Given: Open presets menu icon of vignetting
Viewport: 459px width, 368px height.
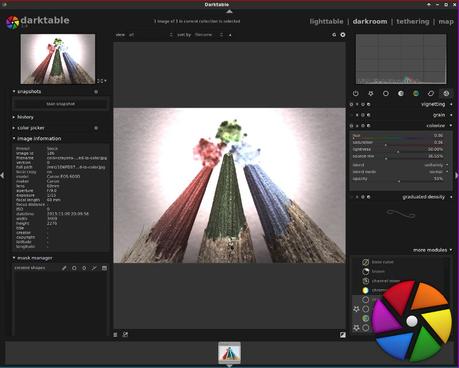Looking at the screenshot, I should tap(368, 104).
